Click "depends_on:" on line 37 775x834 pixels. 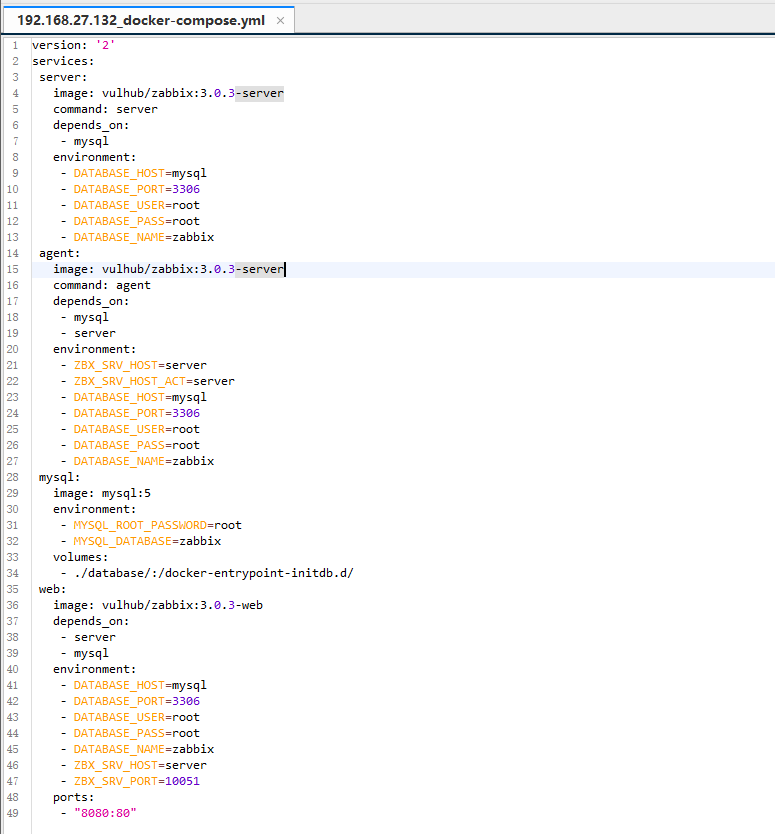pyautogui.click(x=91, y=621)
